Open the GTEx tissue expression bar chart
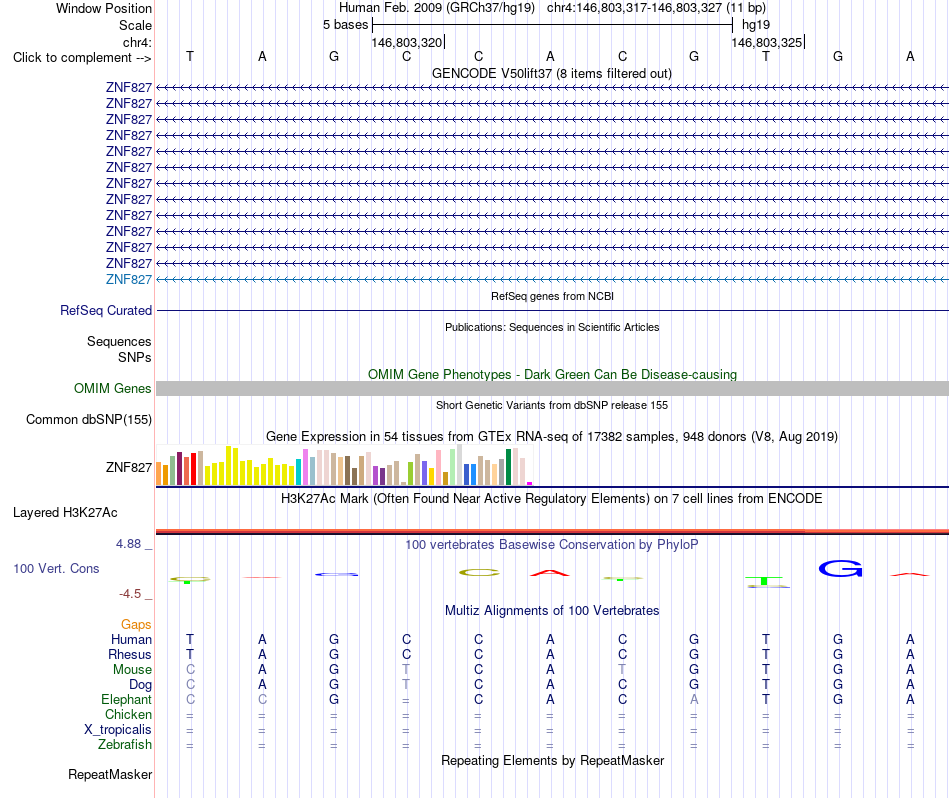The height and width of the screenshot is (798, 950). click(344, 465)
